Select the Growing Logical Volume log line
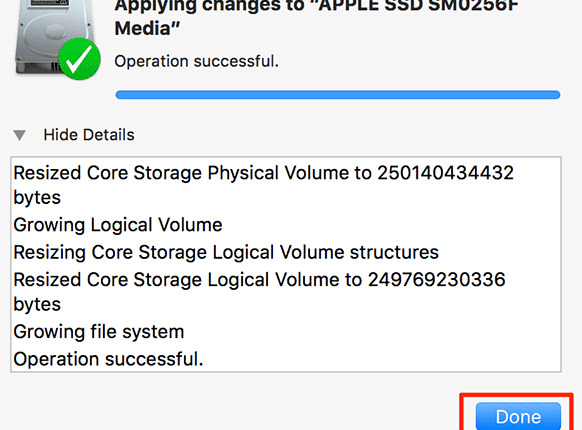Viewport: 582px width, 430px height. tap(118, 225)
